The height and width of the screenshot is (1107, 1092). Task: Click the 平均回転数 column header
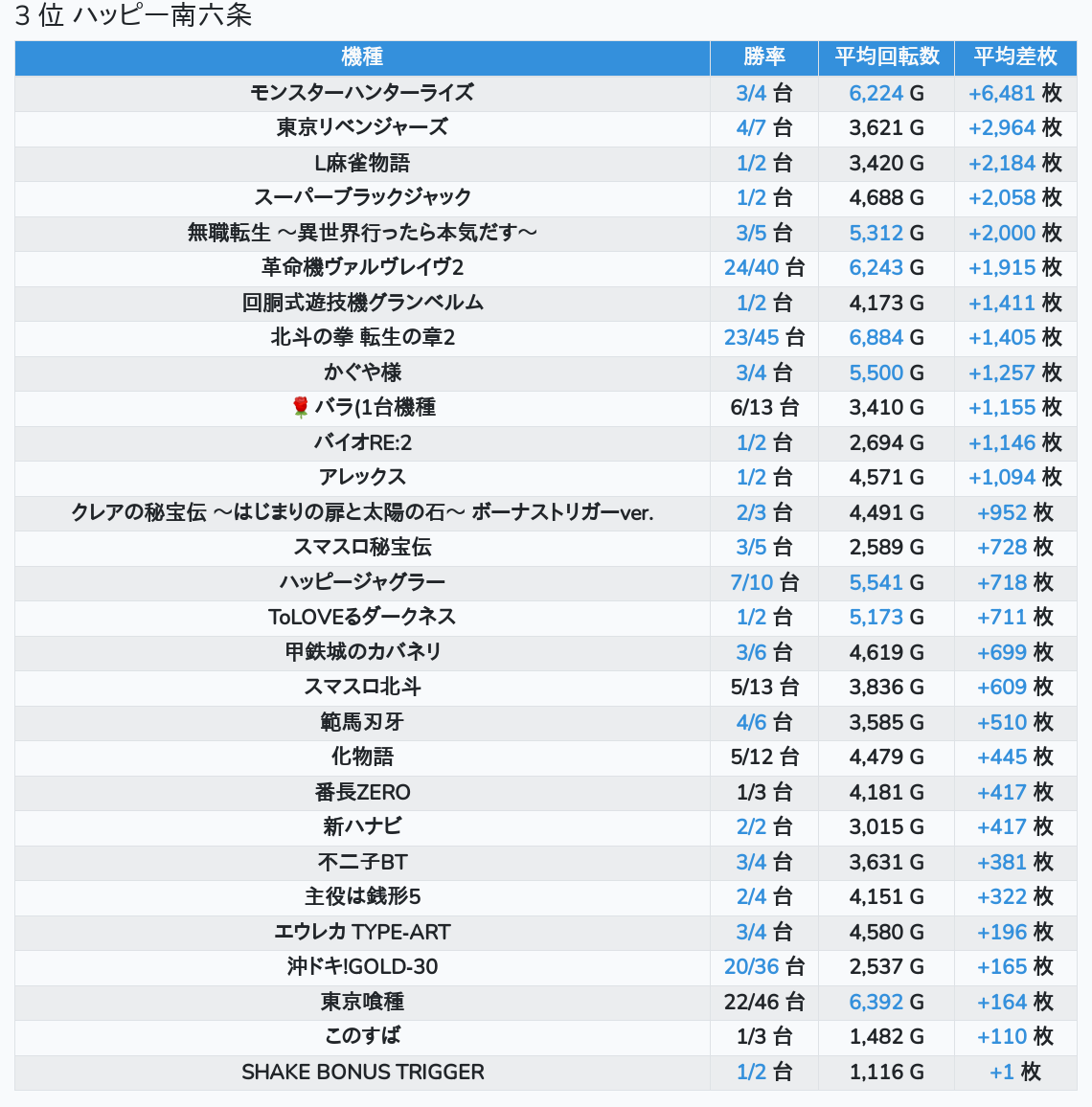click(x=886, y=57)
